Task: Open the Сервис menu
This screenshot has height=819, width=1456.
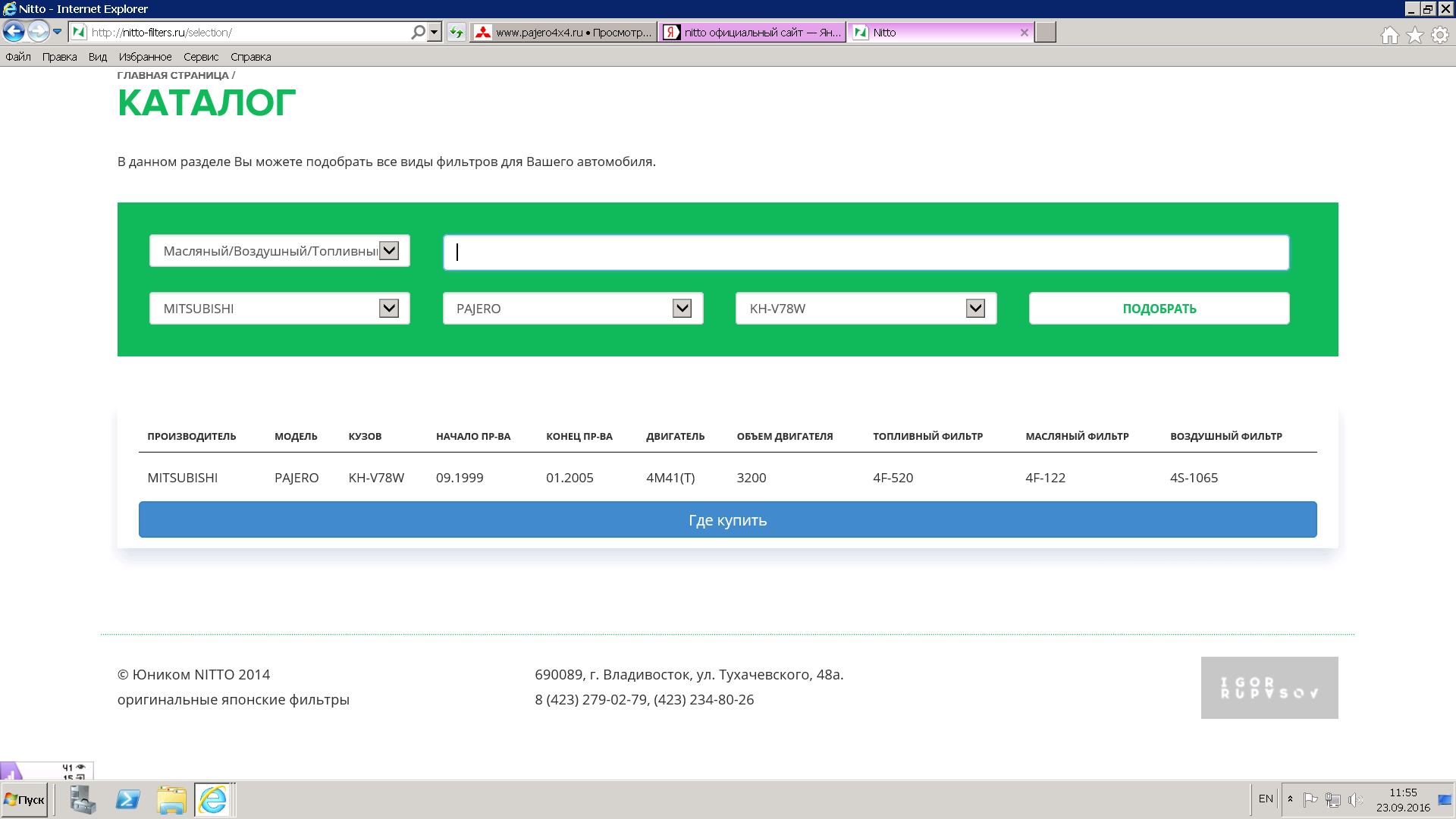Action: point(201,57)
